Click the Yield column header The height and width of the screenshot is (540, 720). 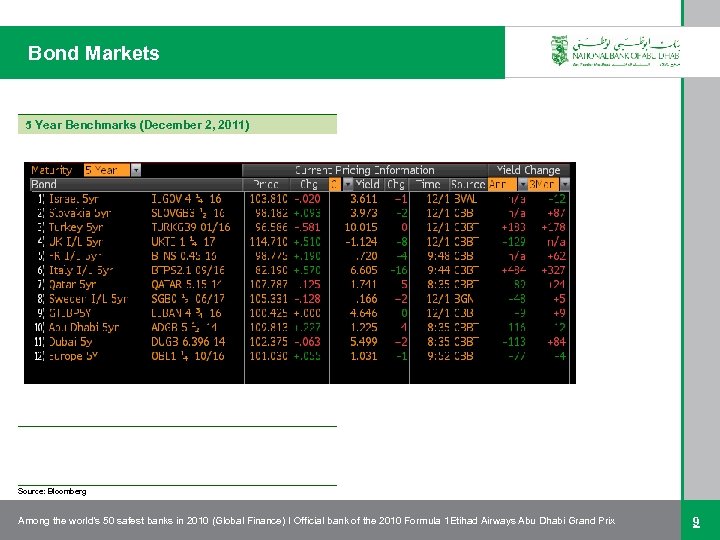point(367,184)
